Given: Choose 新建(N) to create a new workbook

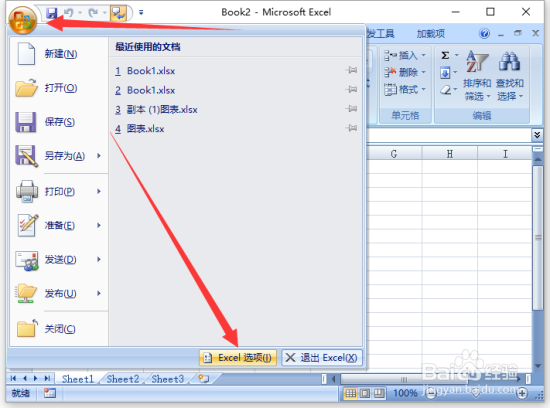Looking at the screenshot, I should (x=59, y=54).
